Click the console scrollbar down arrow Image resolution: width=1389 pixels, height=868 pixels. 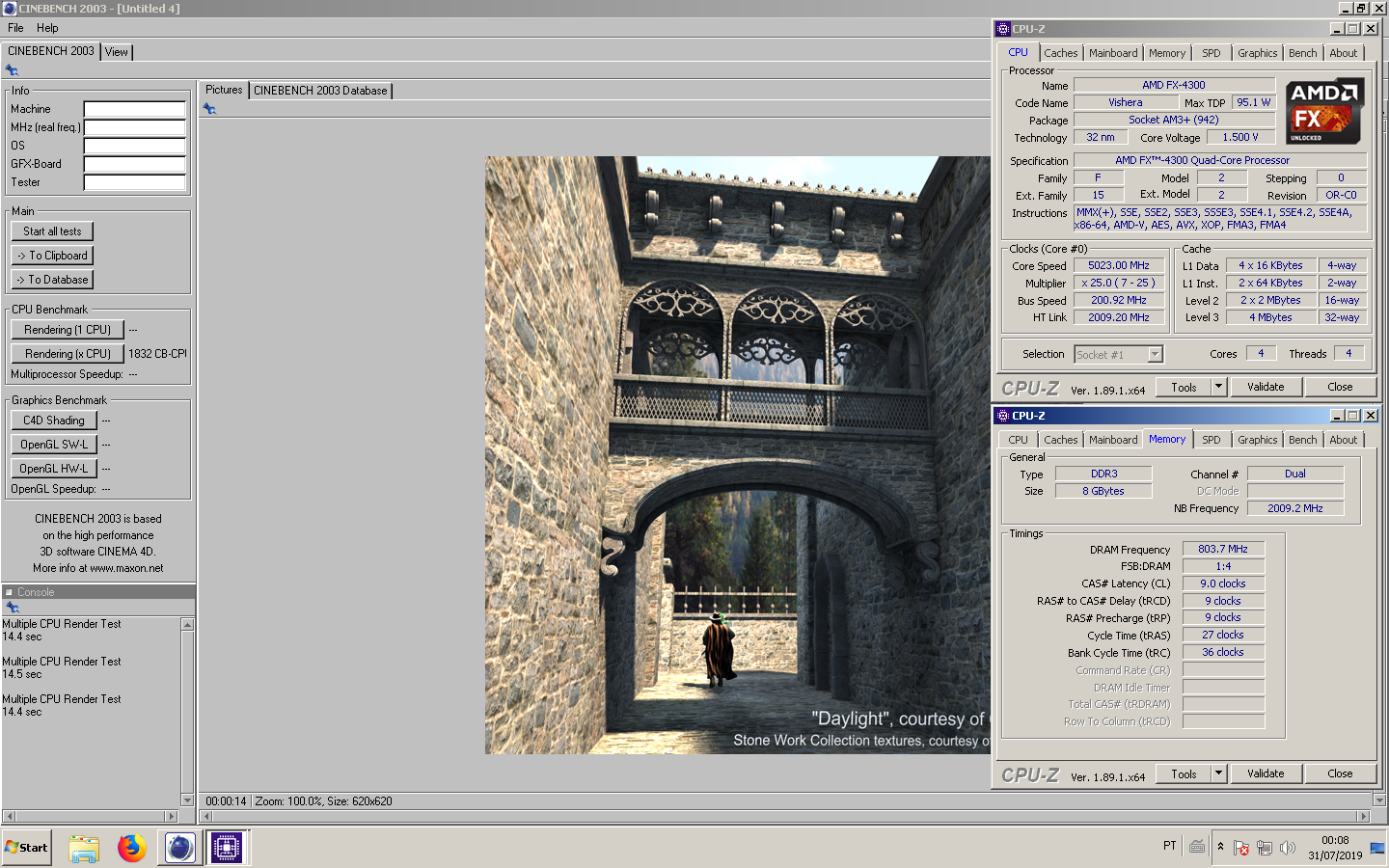(187, 800)
